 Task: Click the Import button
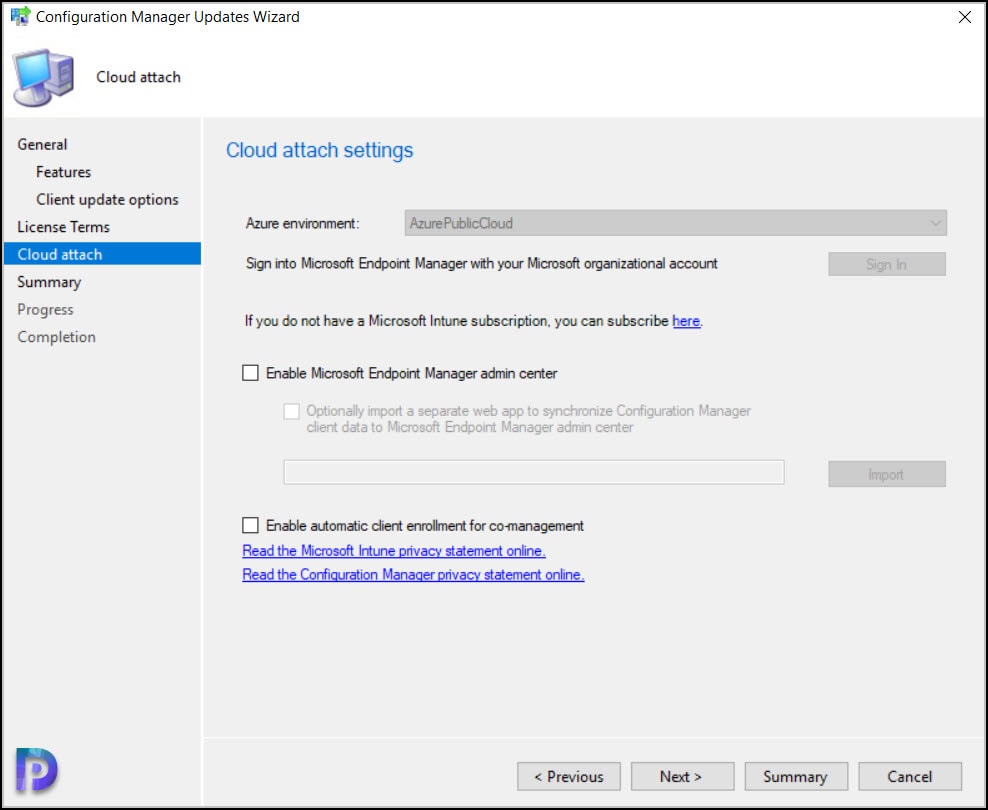pyautogui.click(x=887, y=474)
